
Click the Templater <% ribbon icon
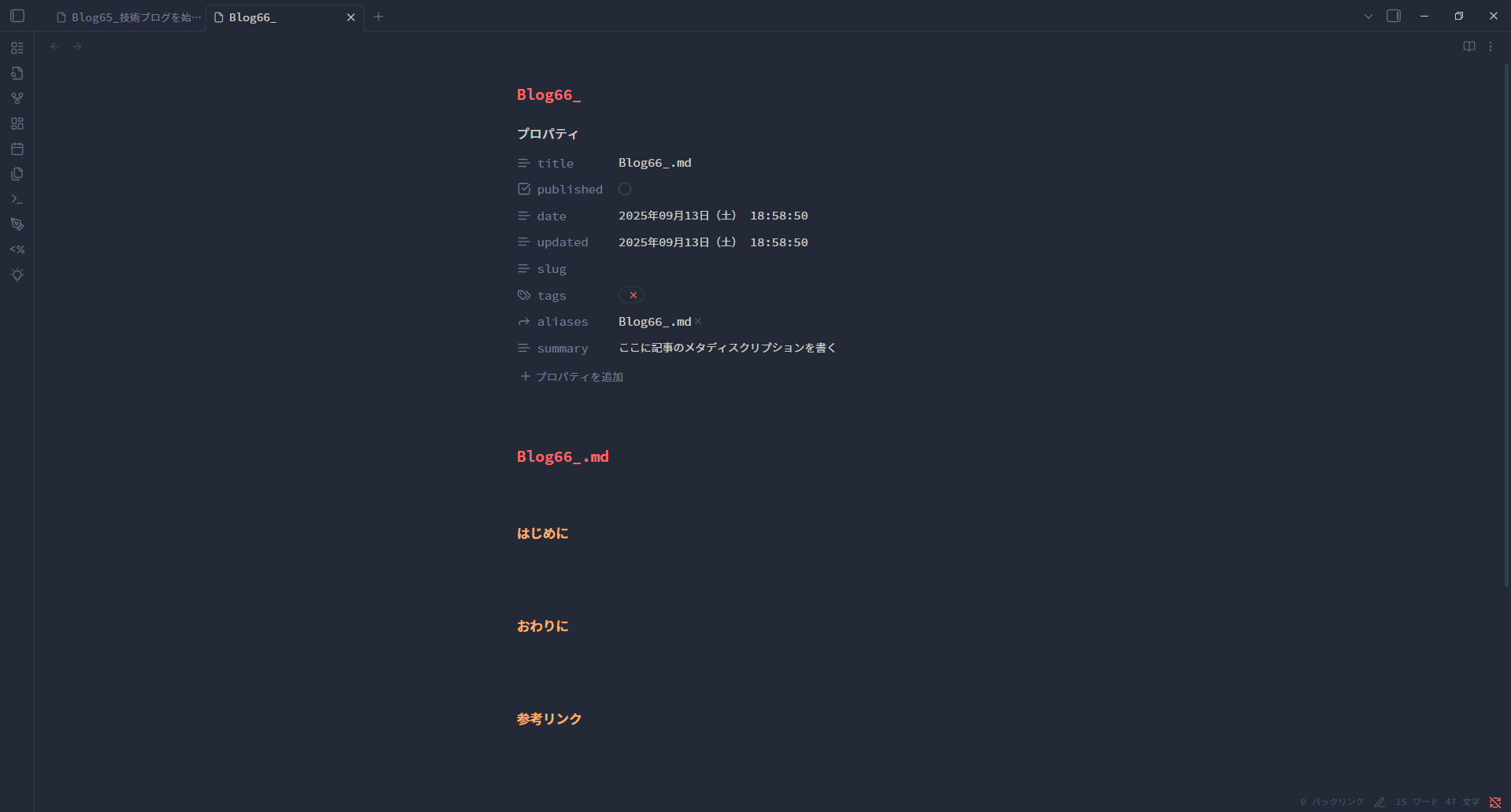pos(17,249)
